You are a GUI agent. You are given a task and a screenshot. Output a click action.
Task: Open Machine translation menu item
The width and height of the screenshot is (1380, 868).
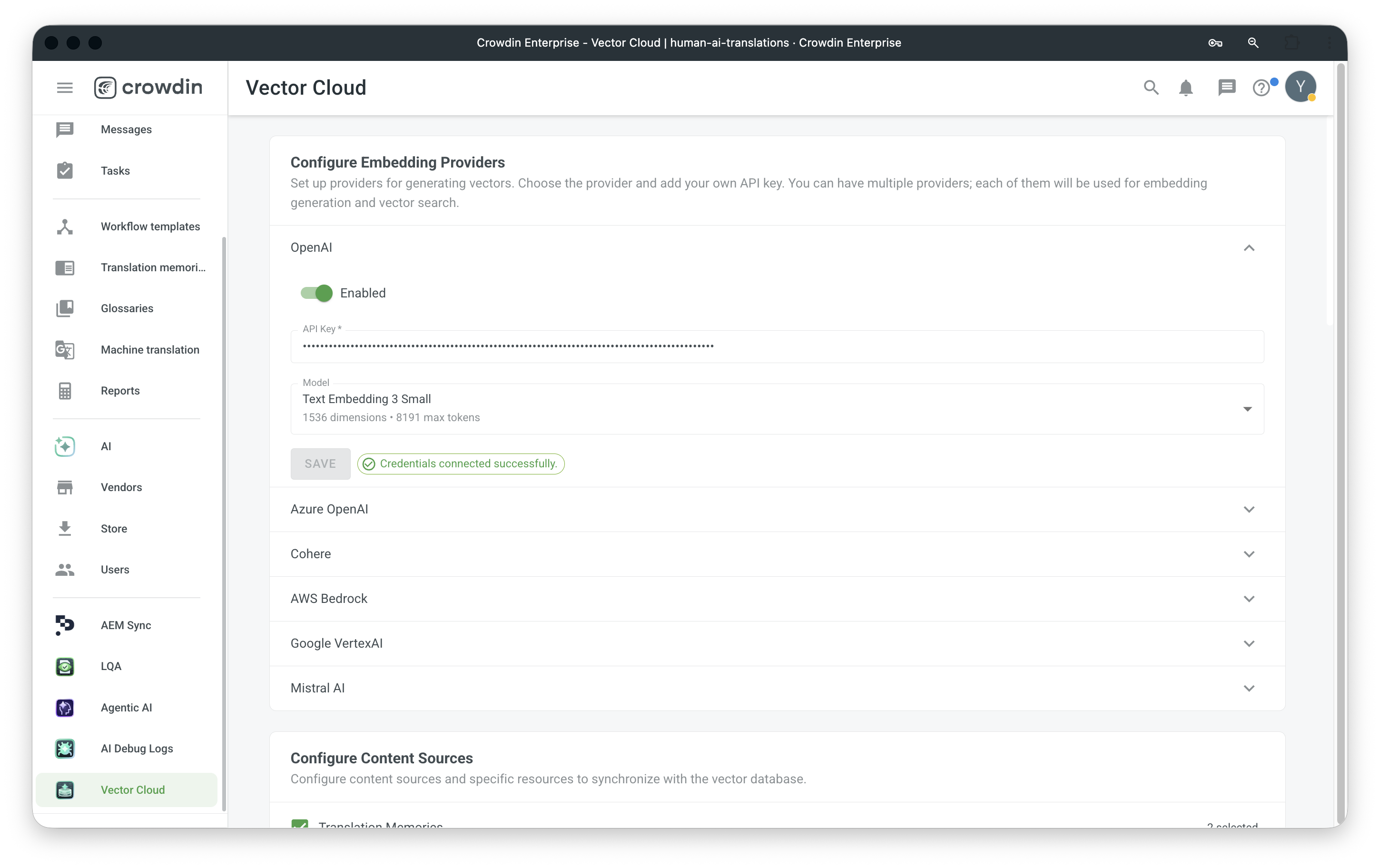coord(150,349)
